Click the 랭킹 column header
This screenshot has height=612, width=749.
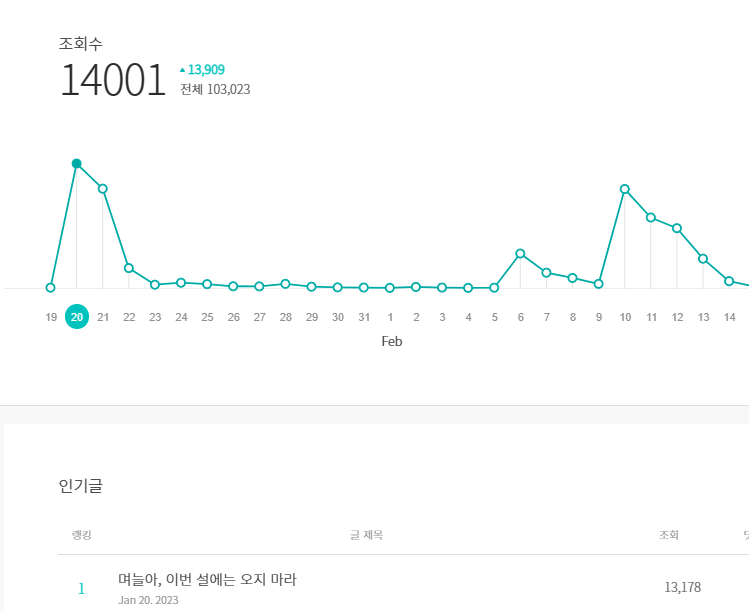coord(81,535)
